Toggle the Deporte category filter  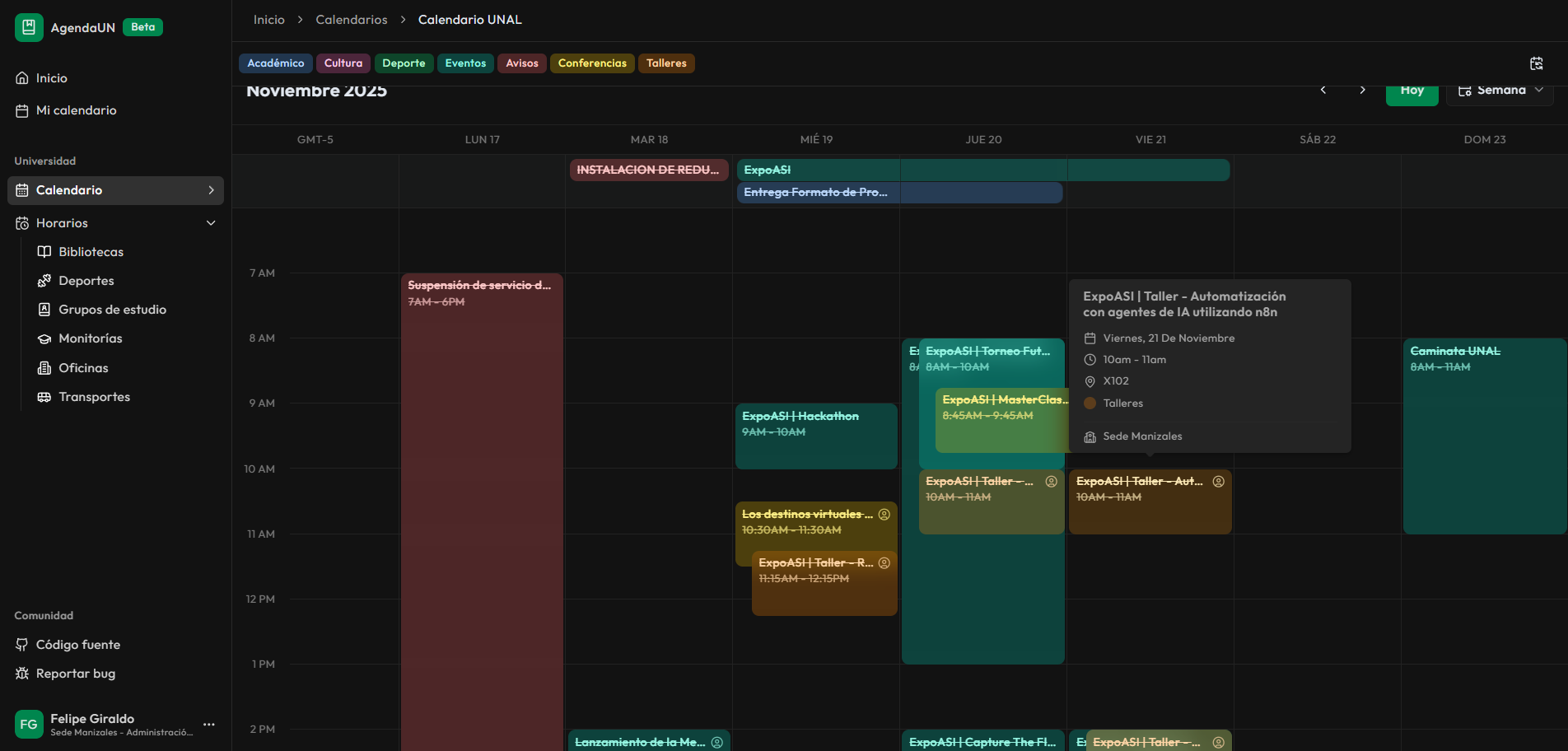(404, 63)
